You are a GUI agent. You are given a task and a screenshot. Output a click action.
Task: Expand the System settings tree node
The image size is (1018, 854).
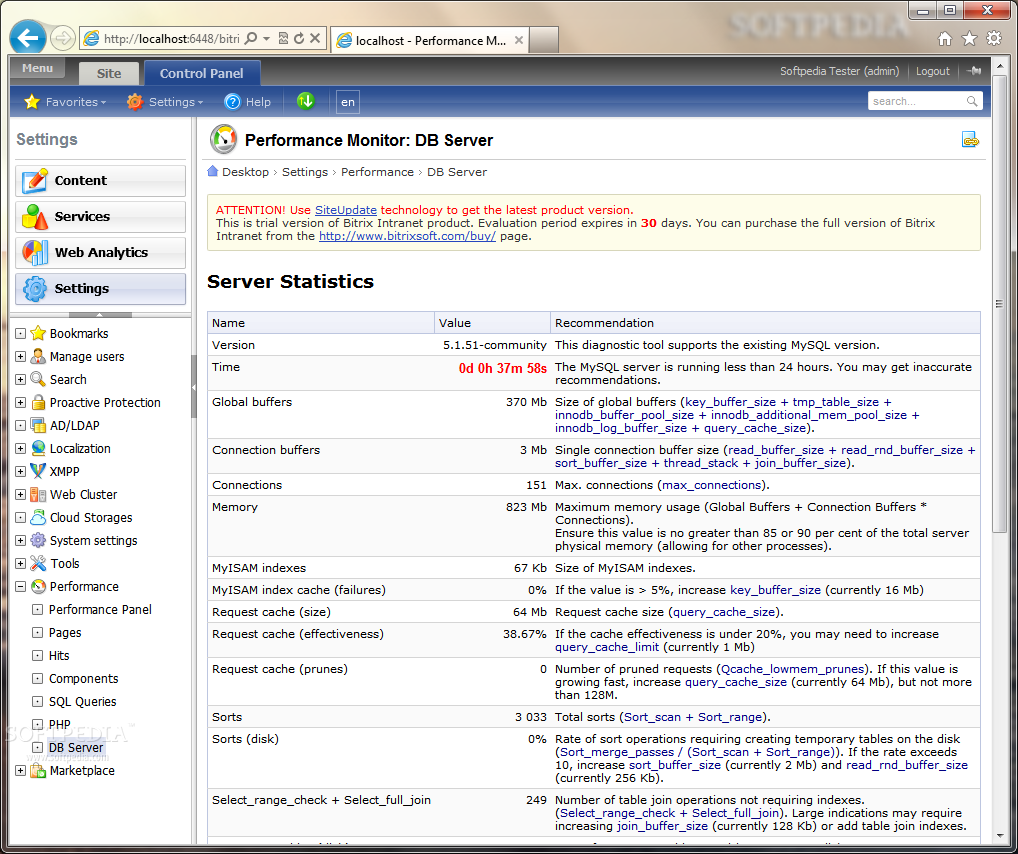21,540
